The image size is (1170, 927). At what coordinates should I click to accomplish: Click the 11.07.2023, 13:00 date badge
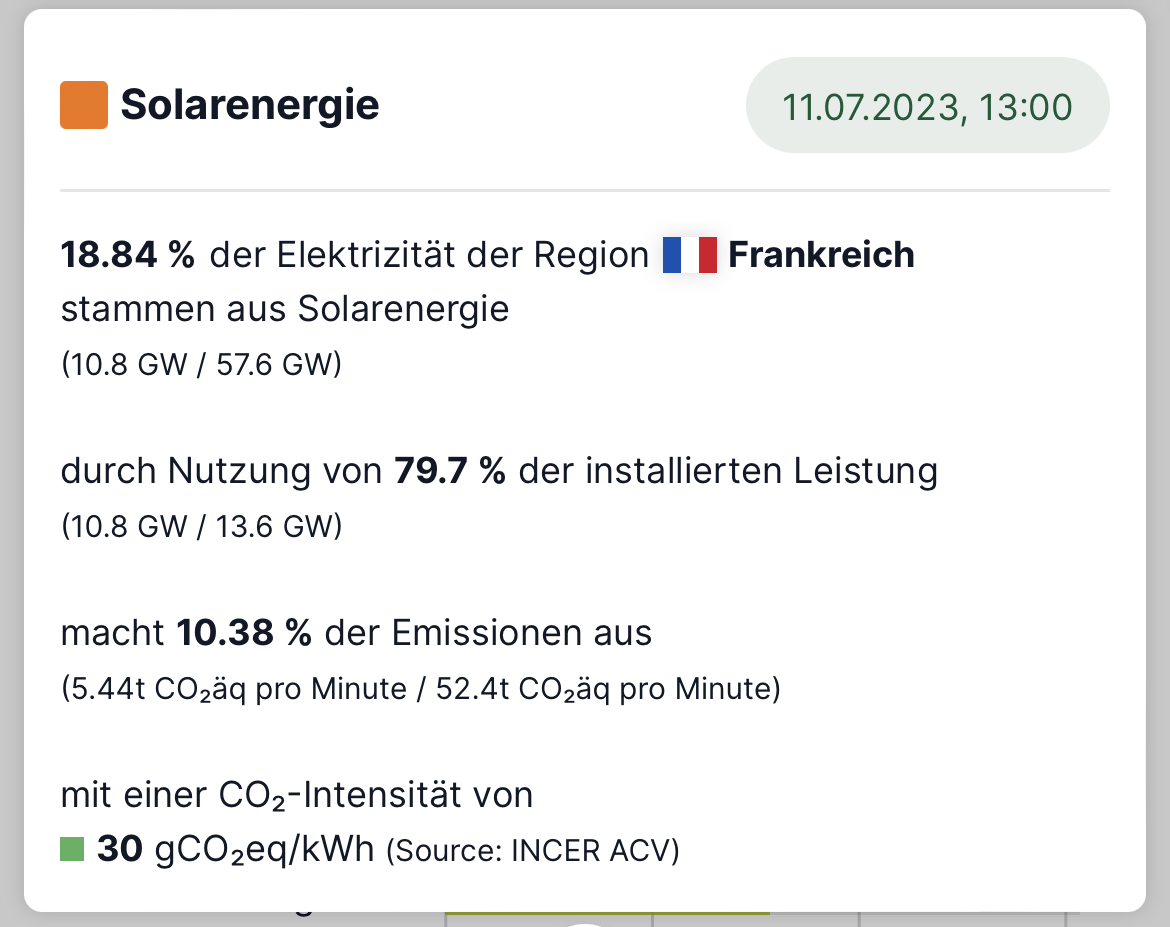(x=927, y=106)
